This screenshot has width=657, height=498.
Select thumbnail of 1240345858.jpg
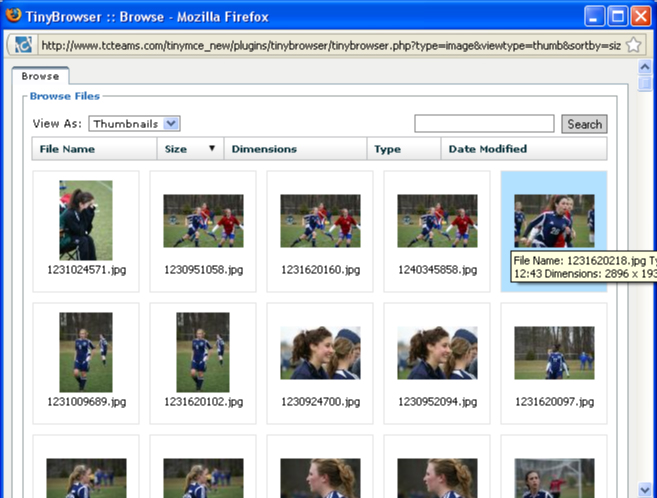[x=437, y=221]
